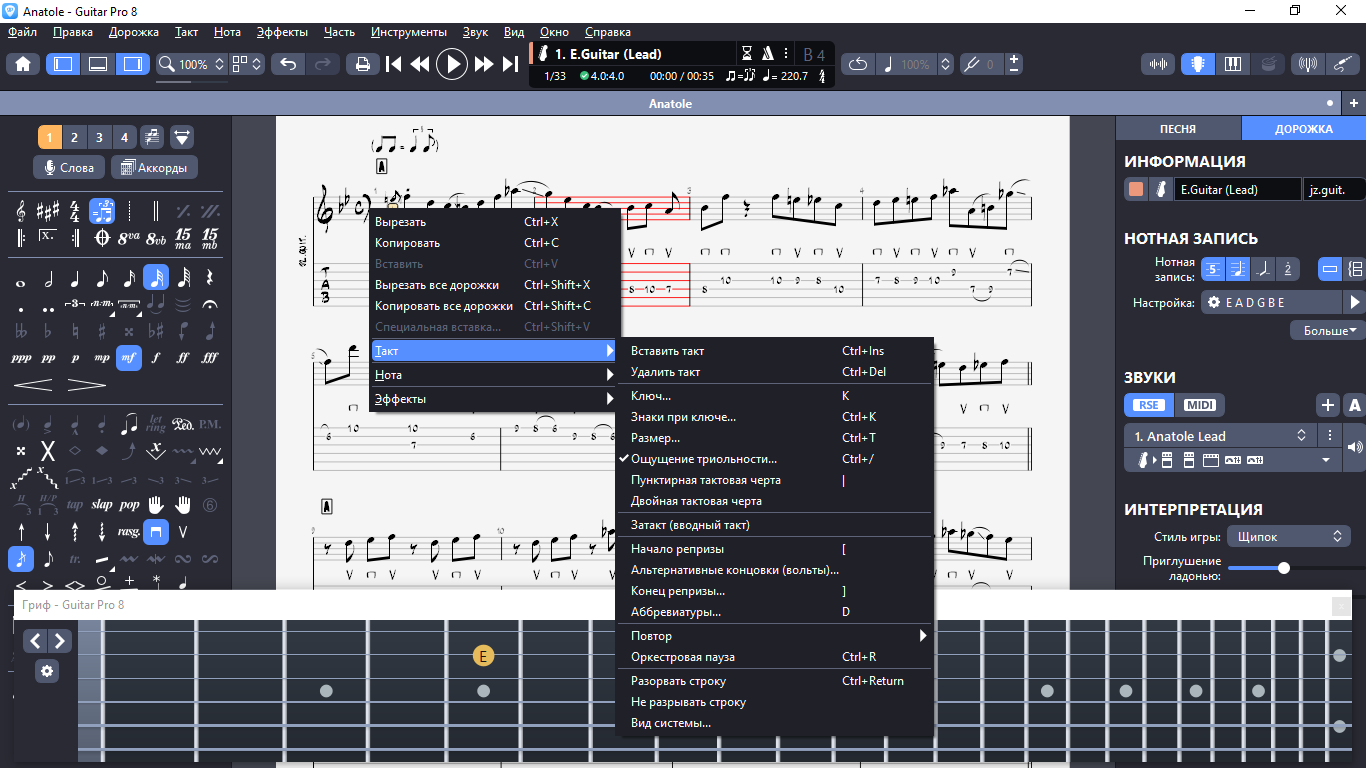1366x768 pixels.
Task: Start playback with the Play button
Action: [x=452, y=64]
